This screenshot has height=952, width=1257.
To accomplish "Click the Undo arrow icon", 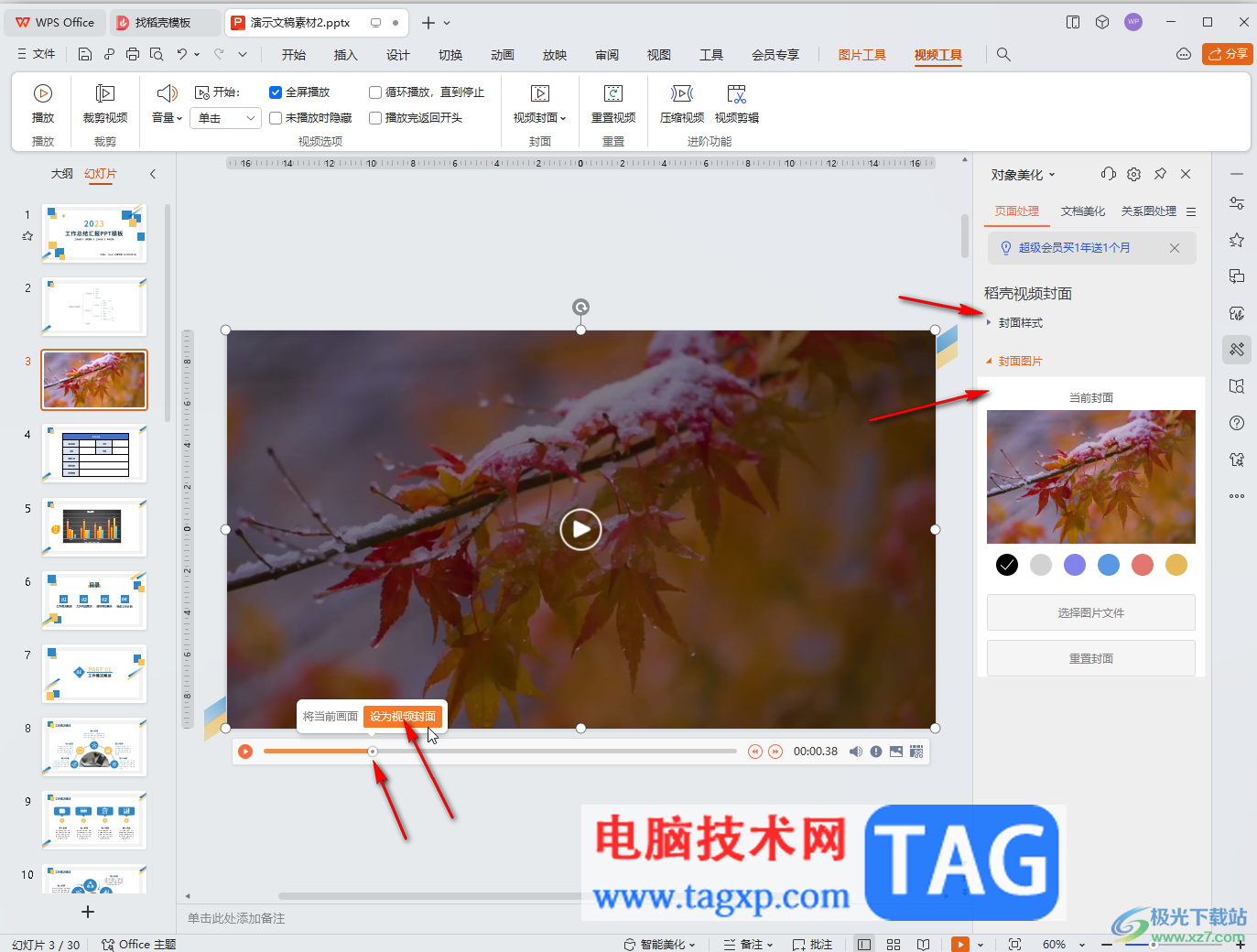I will tap(181, 54).
